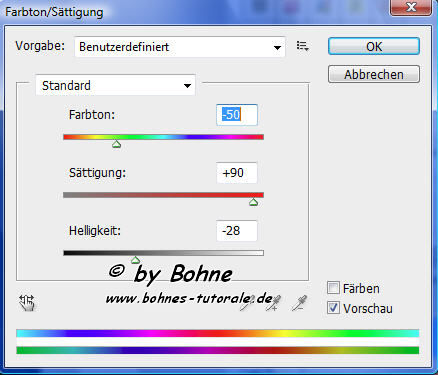Focus the Sättigung value field
The image size is (438, 375).
coord(237,173)
